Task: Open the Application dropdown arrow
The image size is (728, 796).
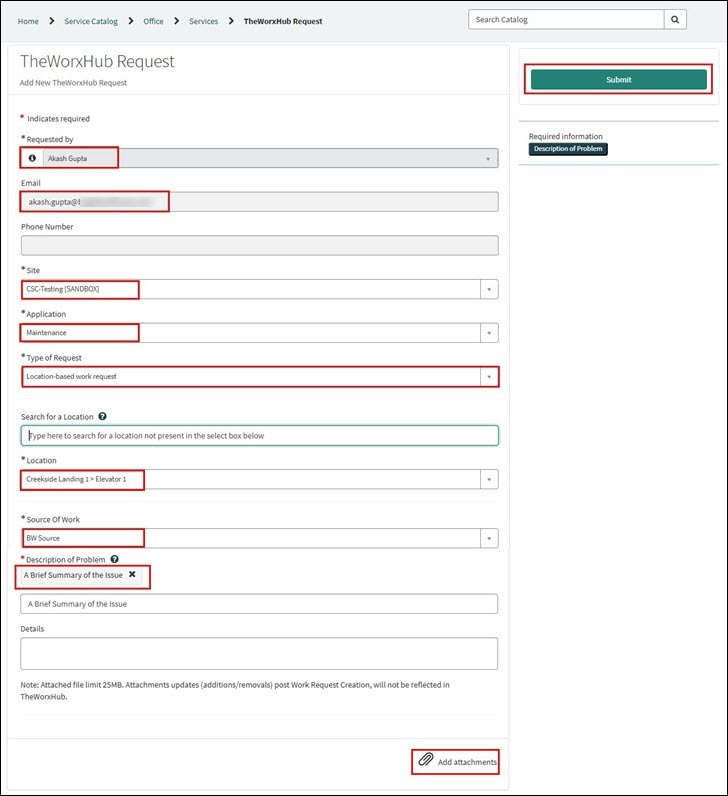Action: tap(489, 333)
